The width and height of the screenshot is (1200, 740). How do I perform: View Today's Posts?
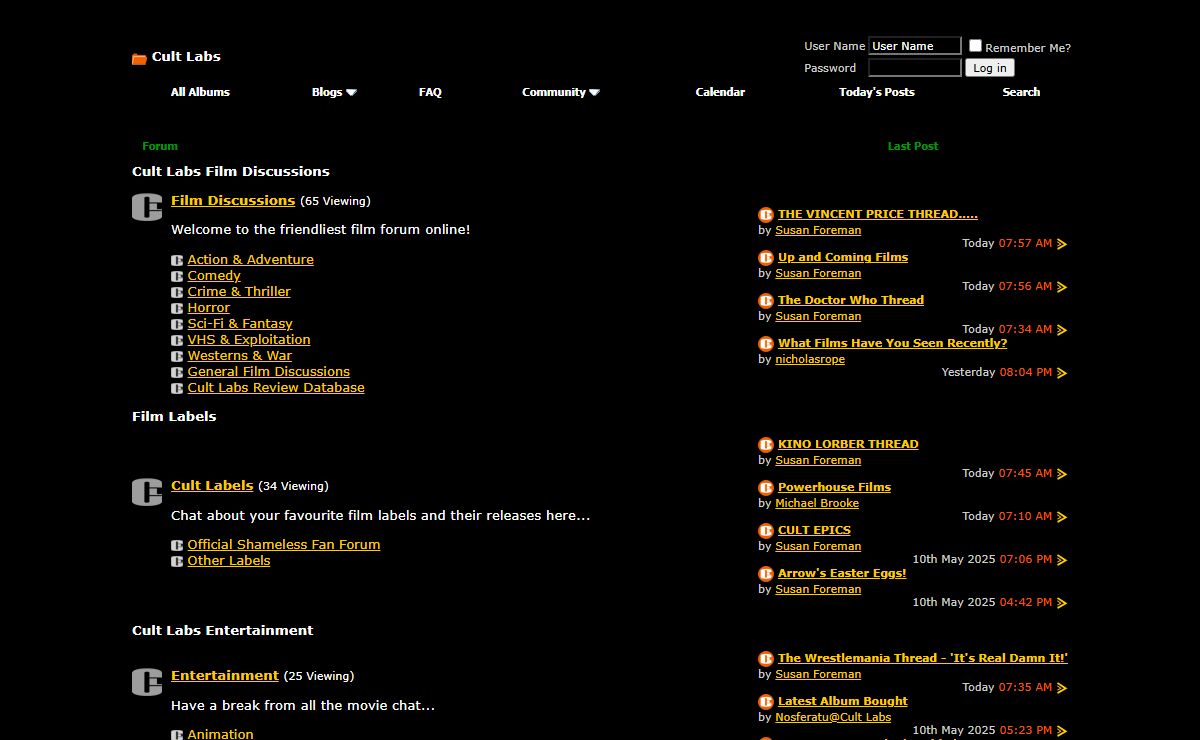(x=877, y=92)
